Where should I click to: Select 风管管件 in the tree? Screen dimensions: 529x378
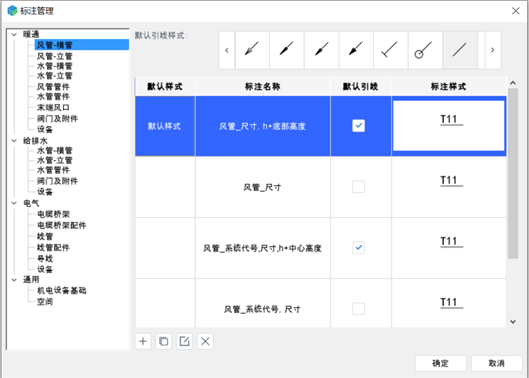53,87
